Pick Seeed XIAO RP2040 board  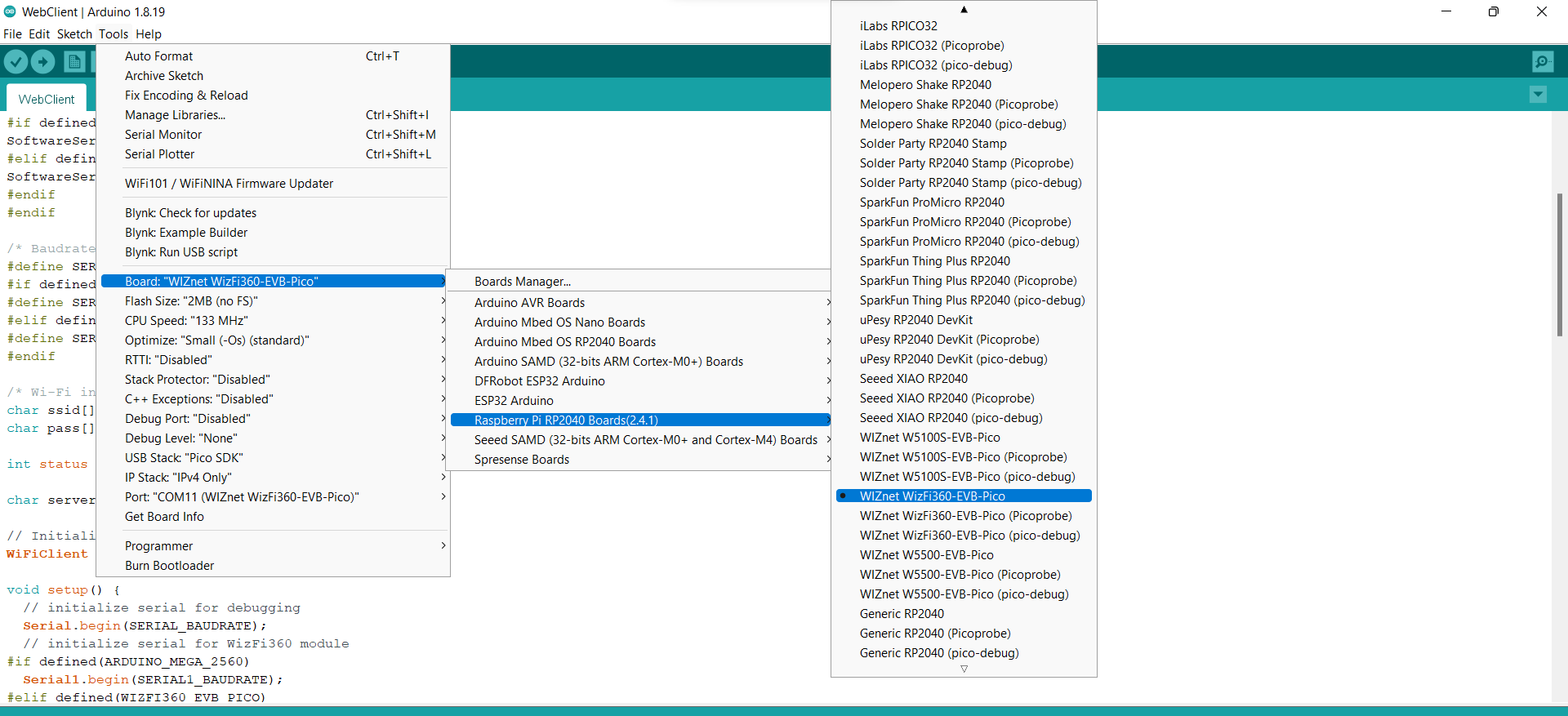913,379
